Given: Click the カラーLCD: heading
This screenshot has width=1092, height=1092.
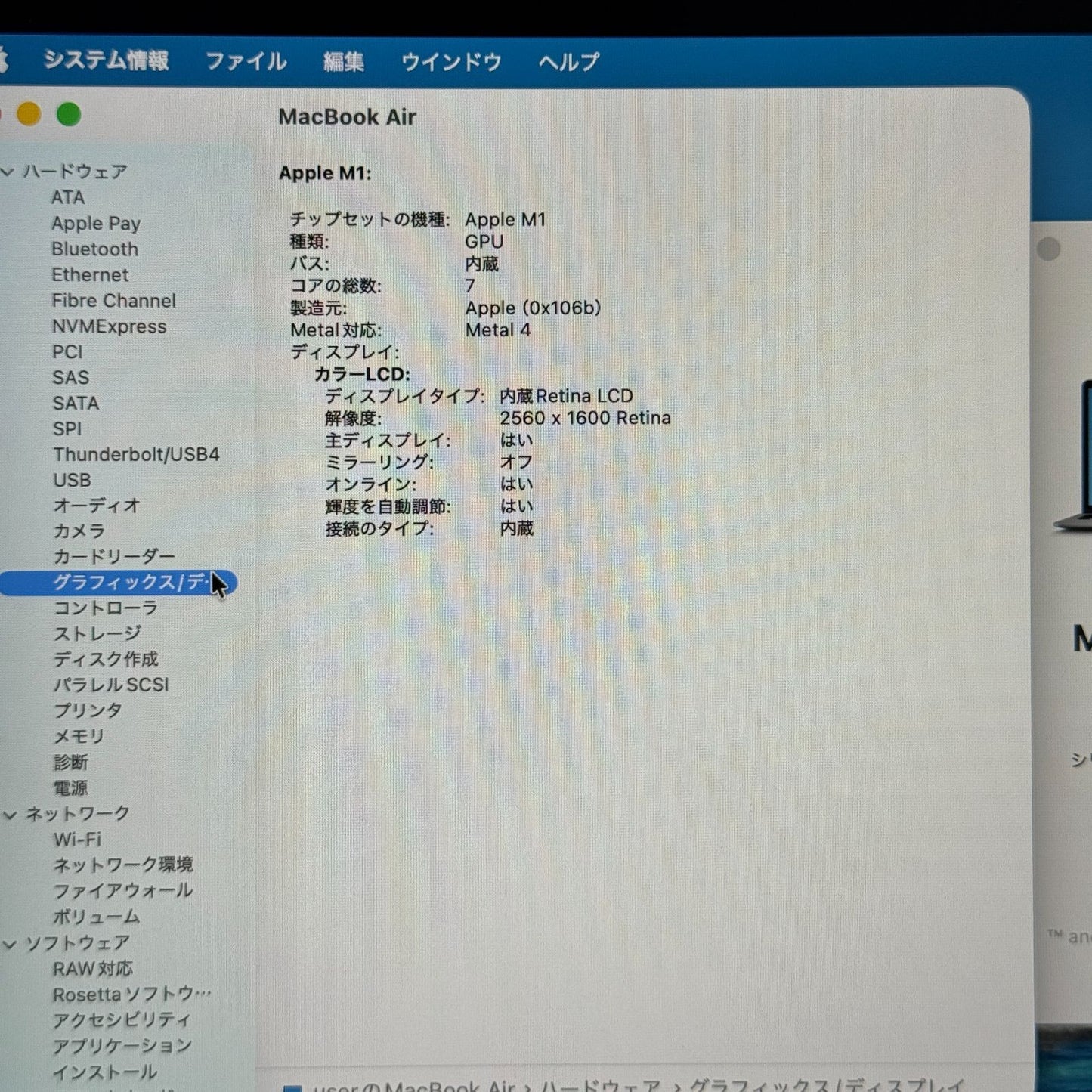Looking at the screenshot, I should [x=362, y=374].
